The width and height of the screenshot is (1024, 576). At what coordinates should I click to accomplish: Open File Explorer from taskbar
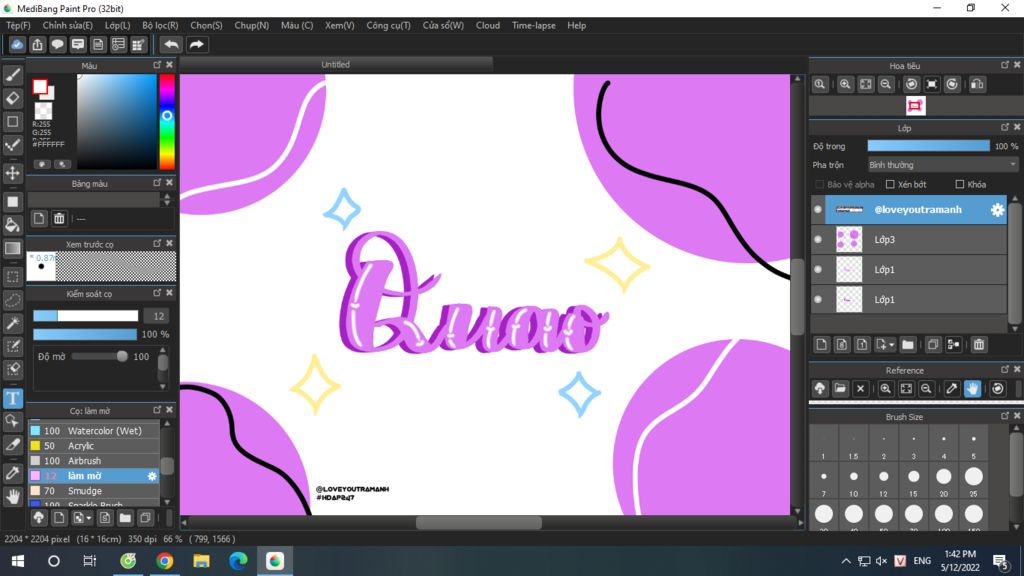tap(201, 561)
